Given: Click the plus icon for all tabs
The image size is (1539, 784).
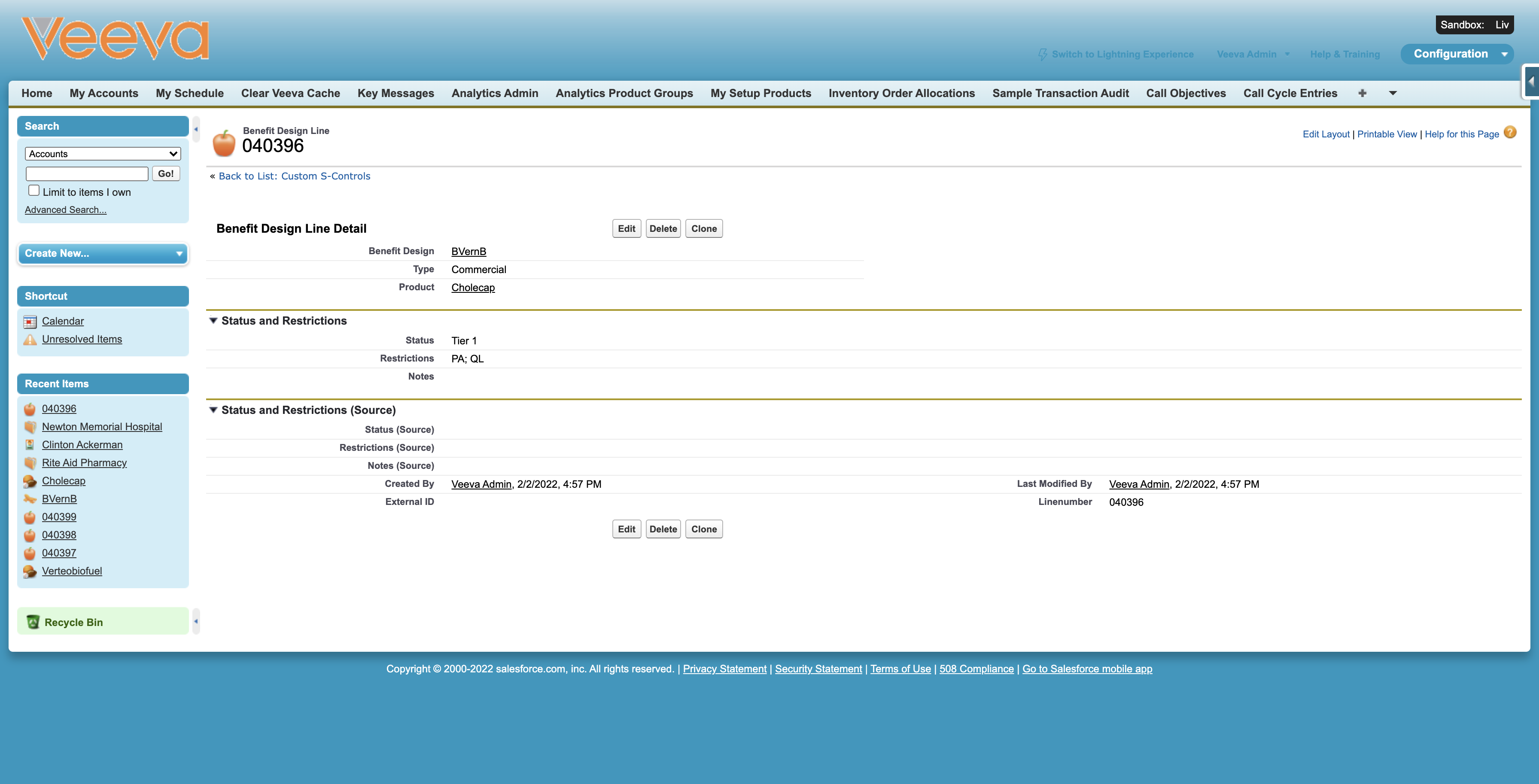Looking at the screenshot, I should click(x=1362, y=93).
